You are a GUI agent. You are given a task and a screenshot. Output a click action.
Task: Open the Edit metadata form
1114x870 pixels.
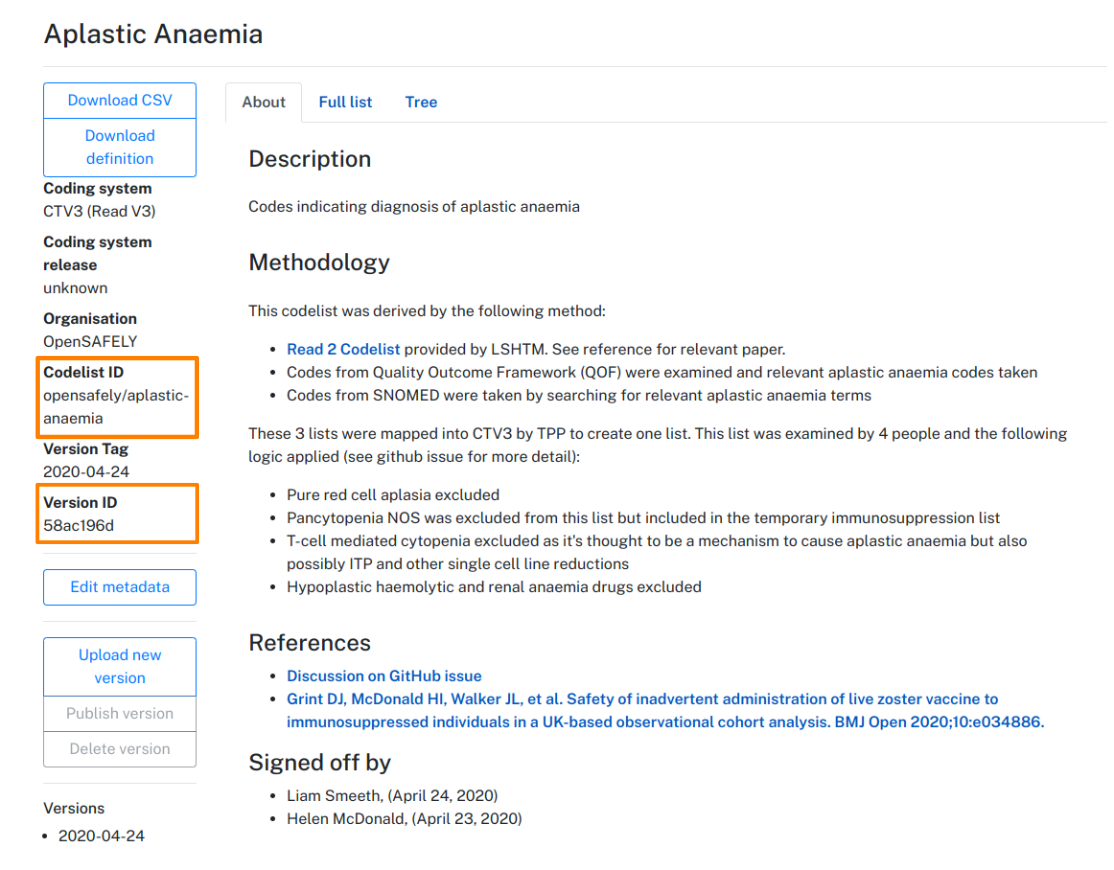[x=119, y=587]
